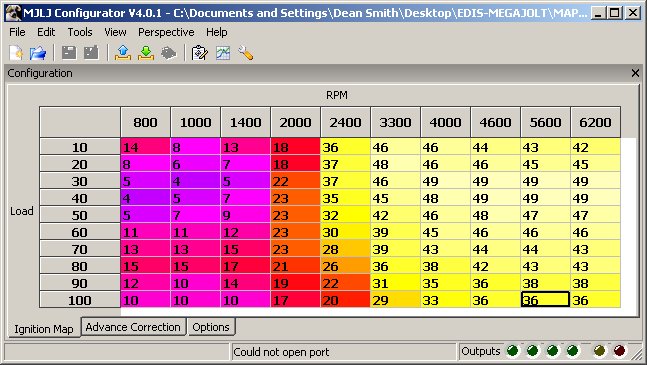Viewport: 647px width, 365px height.
Task: Select cell 14 at load 10, 800 RPM
Action: tap(145, 147)
